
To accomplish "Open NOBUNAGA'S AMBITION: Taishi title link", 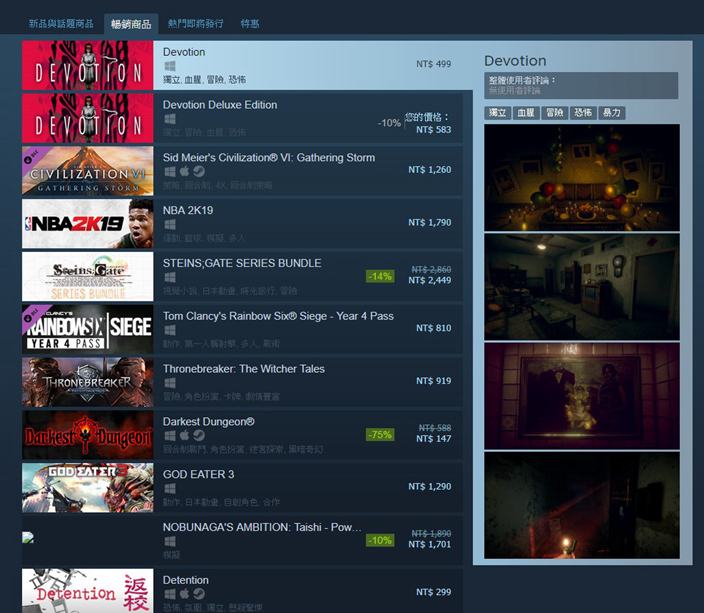I will click(x=262, y=527).
